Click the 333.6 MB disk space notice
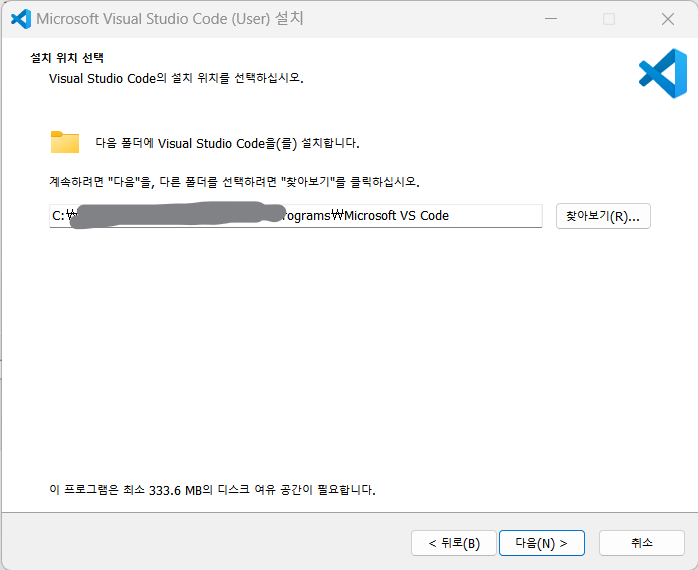 pyautogui.click(x=212, y=490)
